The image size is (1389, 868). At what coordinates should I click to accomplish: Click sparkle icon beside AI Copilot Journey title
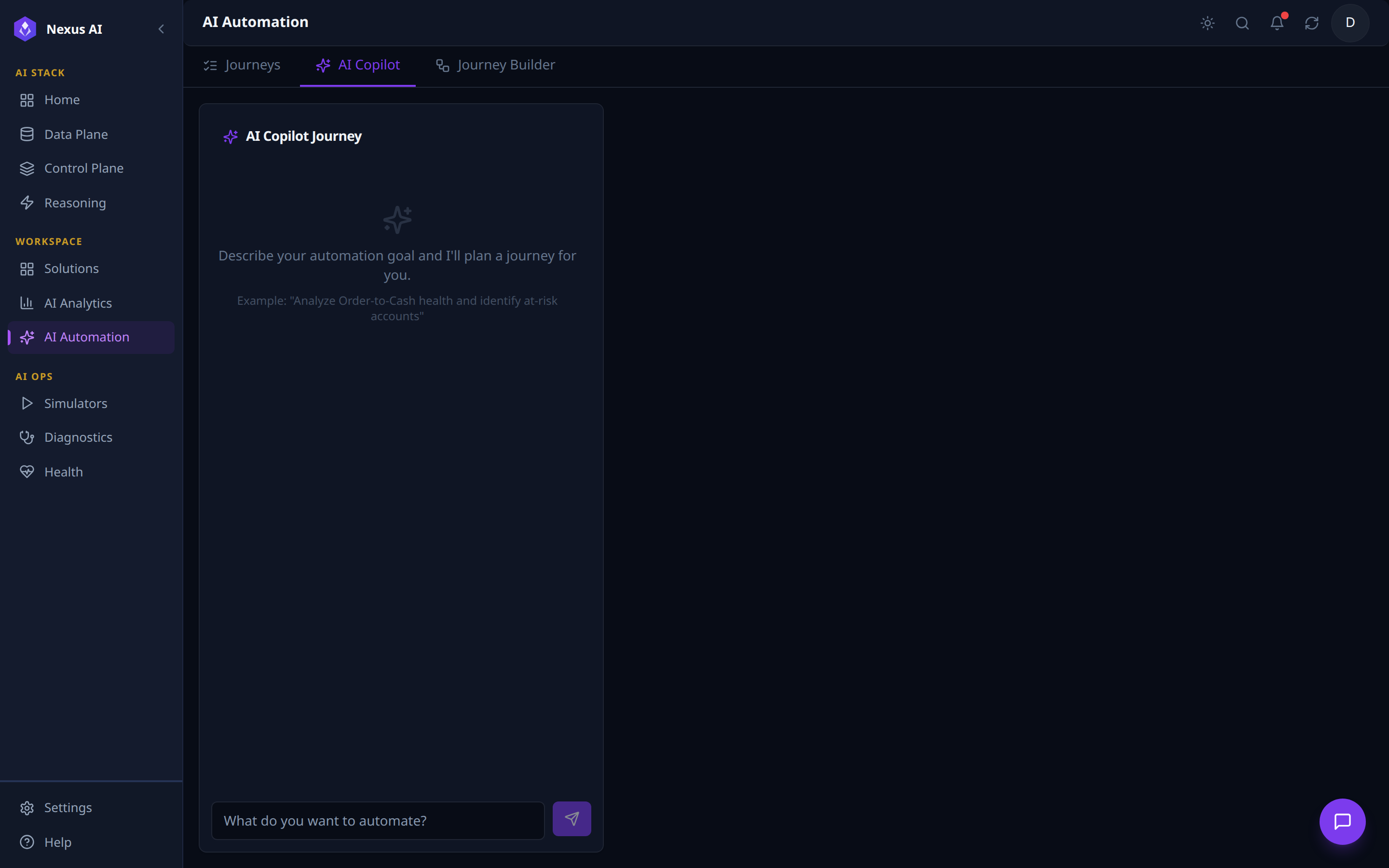tap(231, 136)
